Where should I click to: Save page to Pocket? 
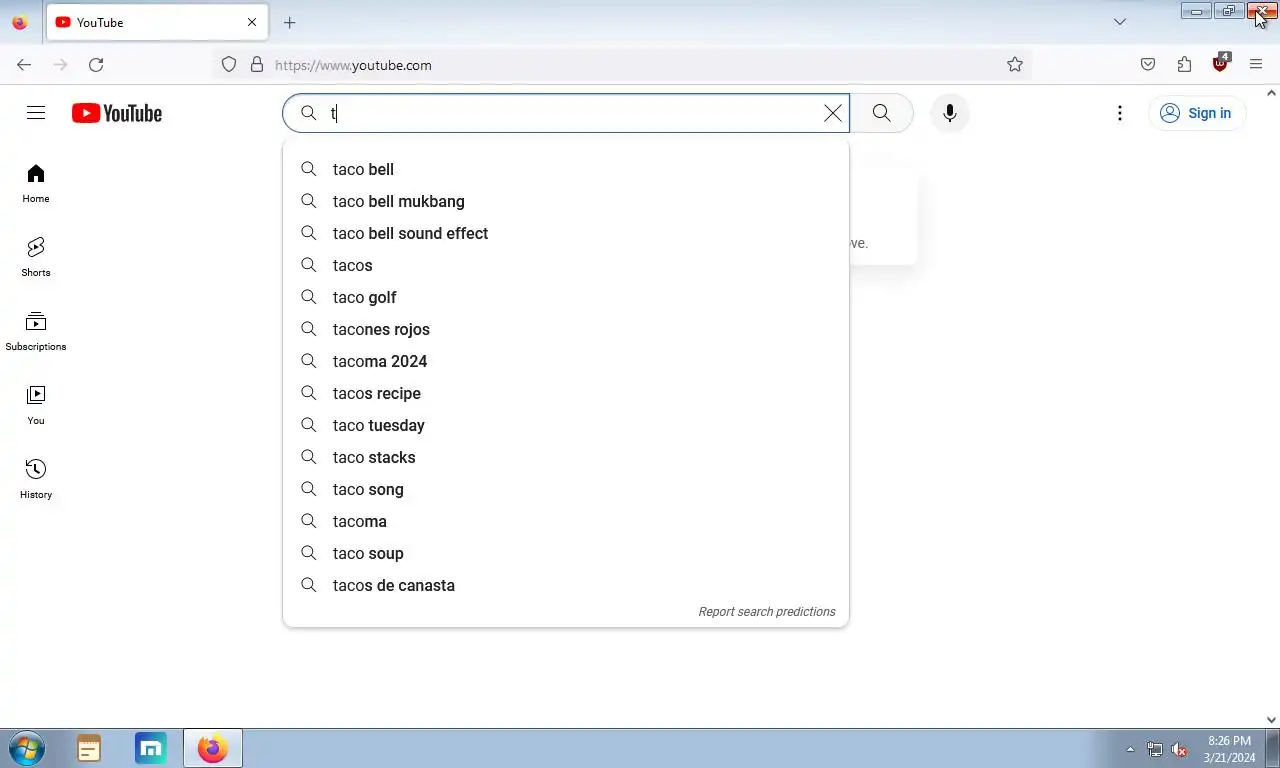1148,65
